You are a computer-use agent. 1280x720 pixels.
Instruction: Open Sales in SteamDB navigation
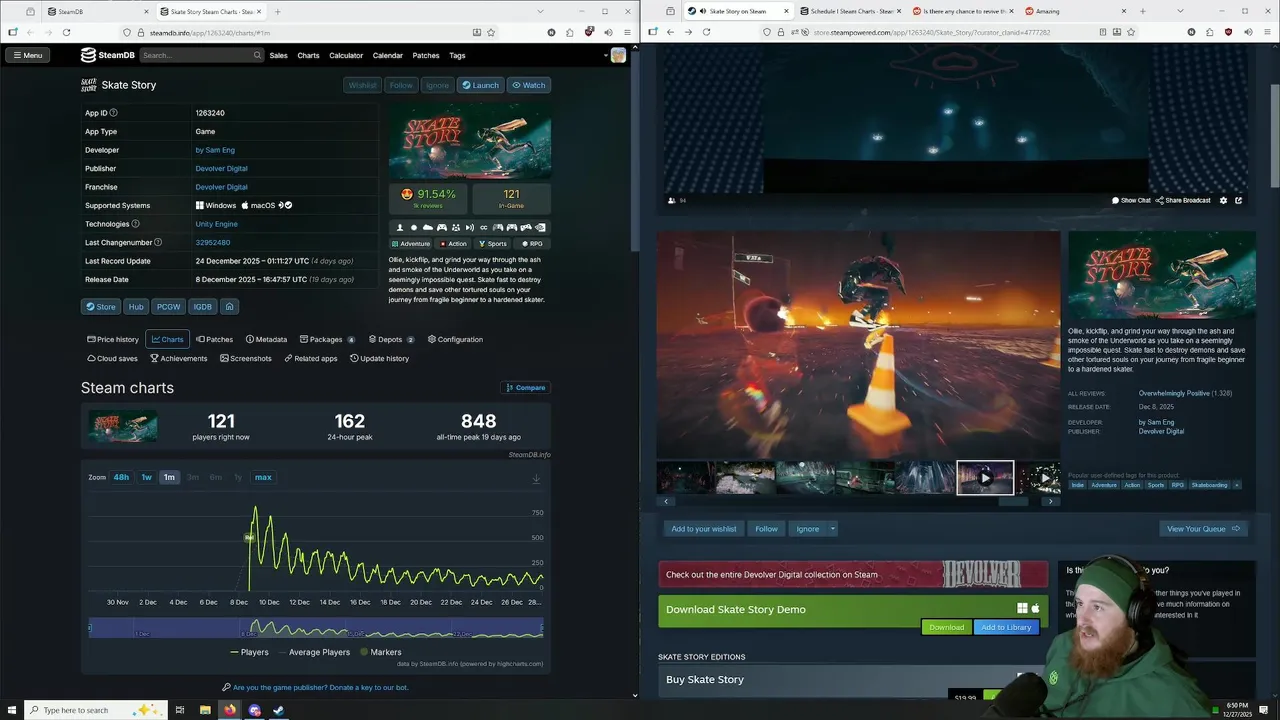[279, 55]
